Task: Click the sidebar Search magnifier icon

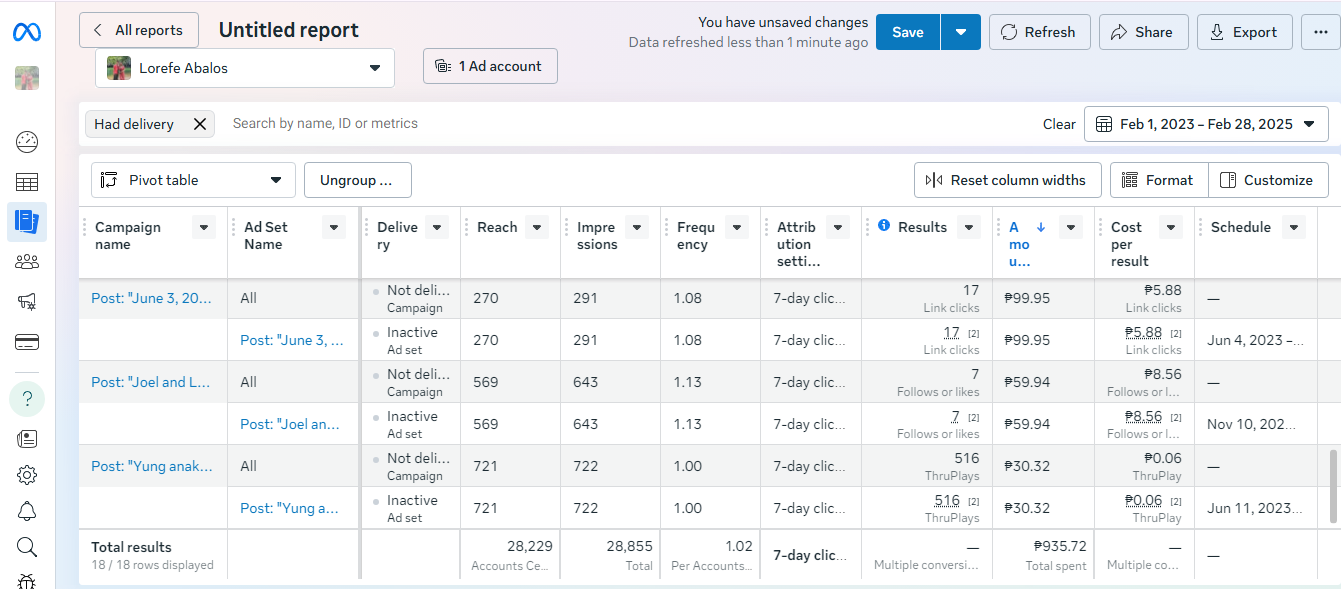Action: tap(27, 547)
